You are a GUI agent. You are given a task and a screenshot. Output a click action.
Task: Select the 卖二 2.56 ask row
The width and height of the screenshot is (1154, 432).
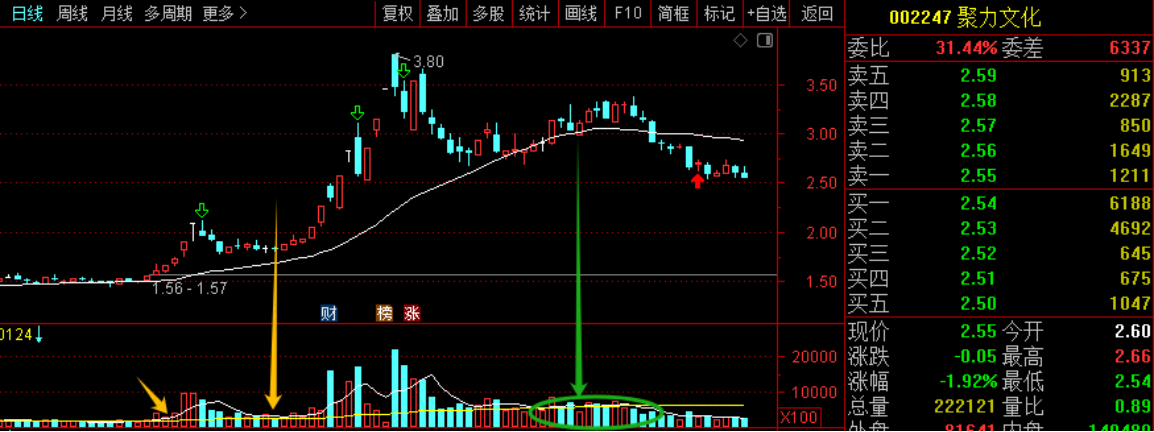click(x=999, y=151)
